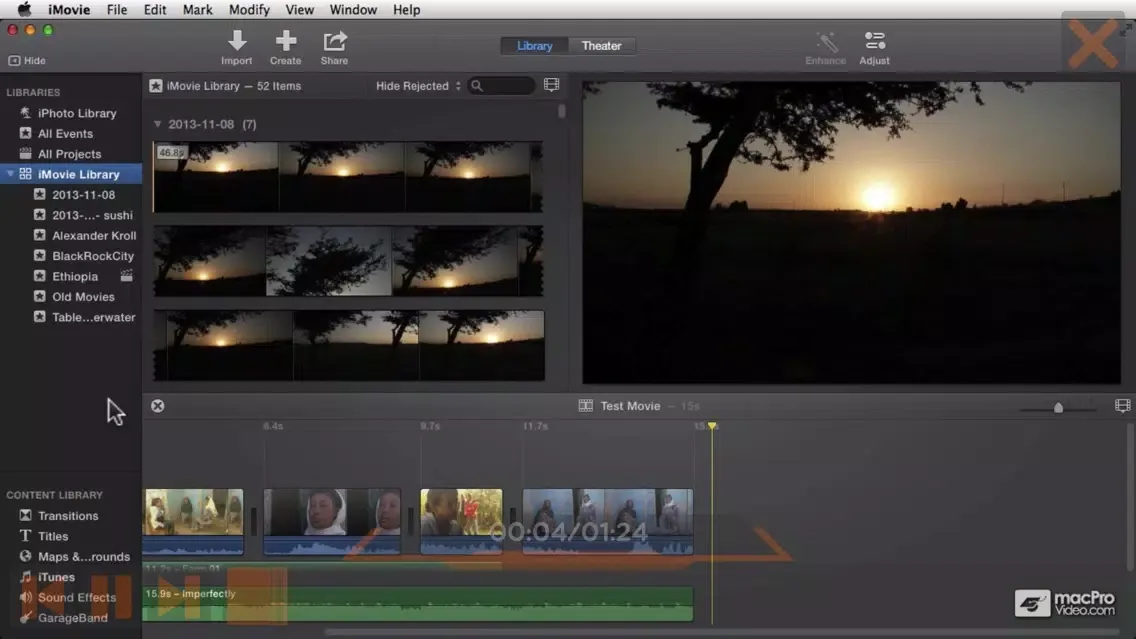1136x639 pixels.
Task: Open the Edit menu
Action: click(x=154, y=9)
